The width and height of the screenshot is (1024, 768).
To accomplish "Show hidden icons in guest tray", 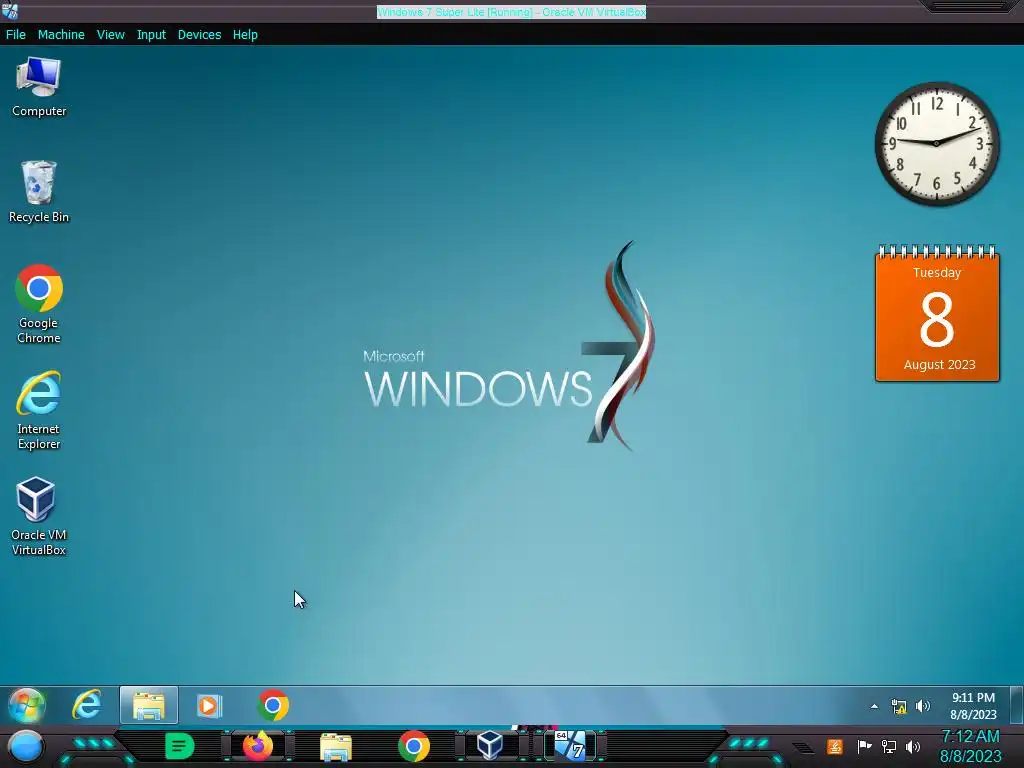I will pyautogui.click(x=874, y=706).
